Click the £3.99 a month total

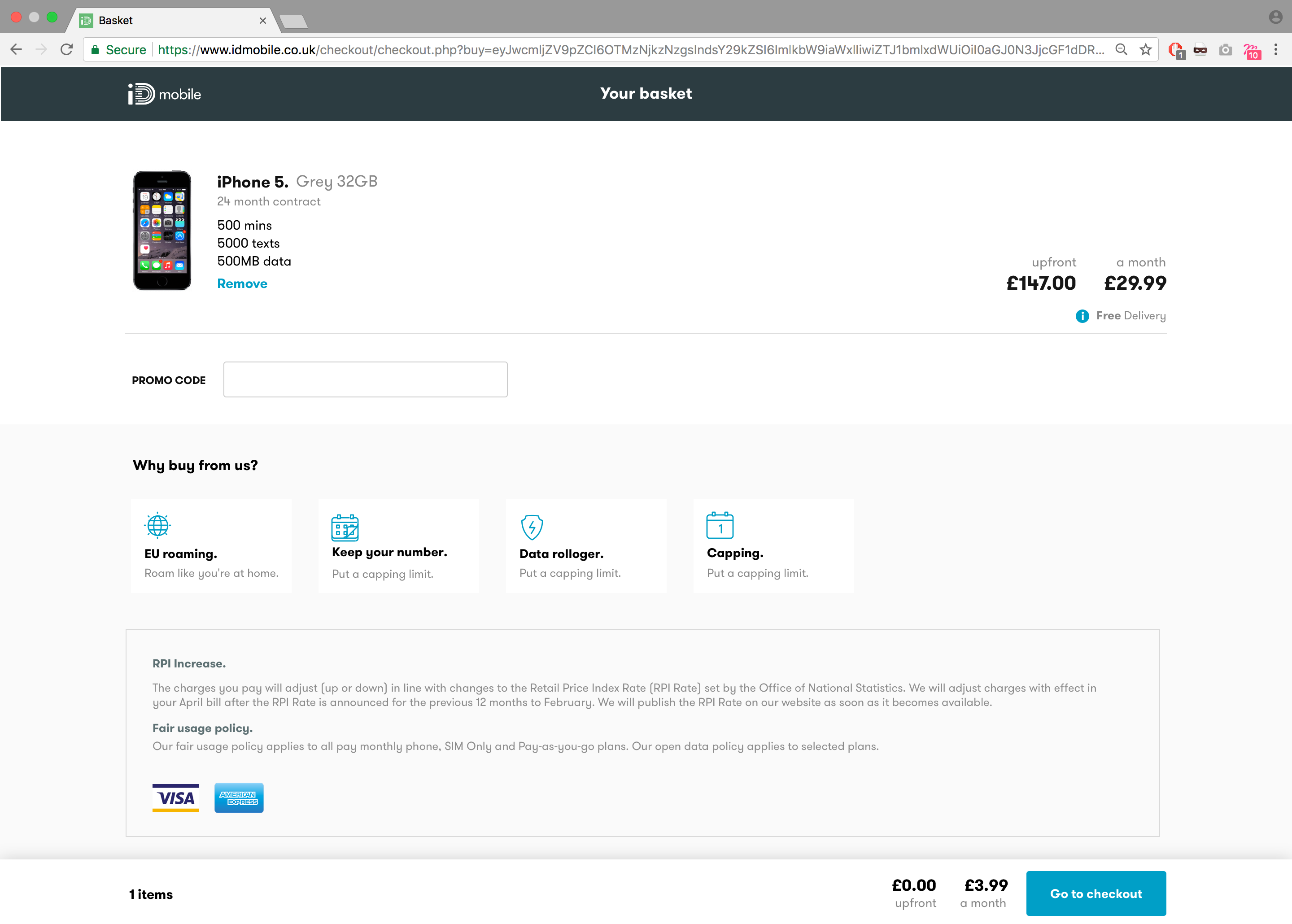pyautogui.click(x=986, y=885)
